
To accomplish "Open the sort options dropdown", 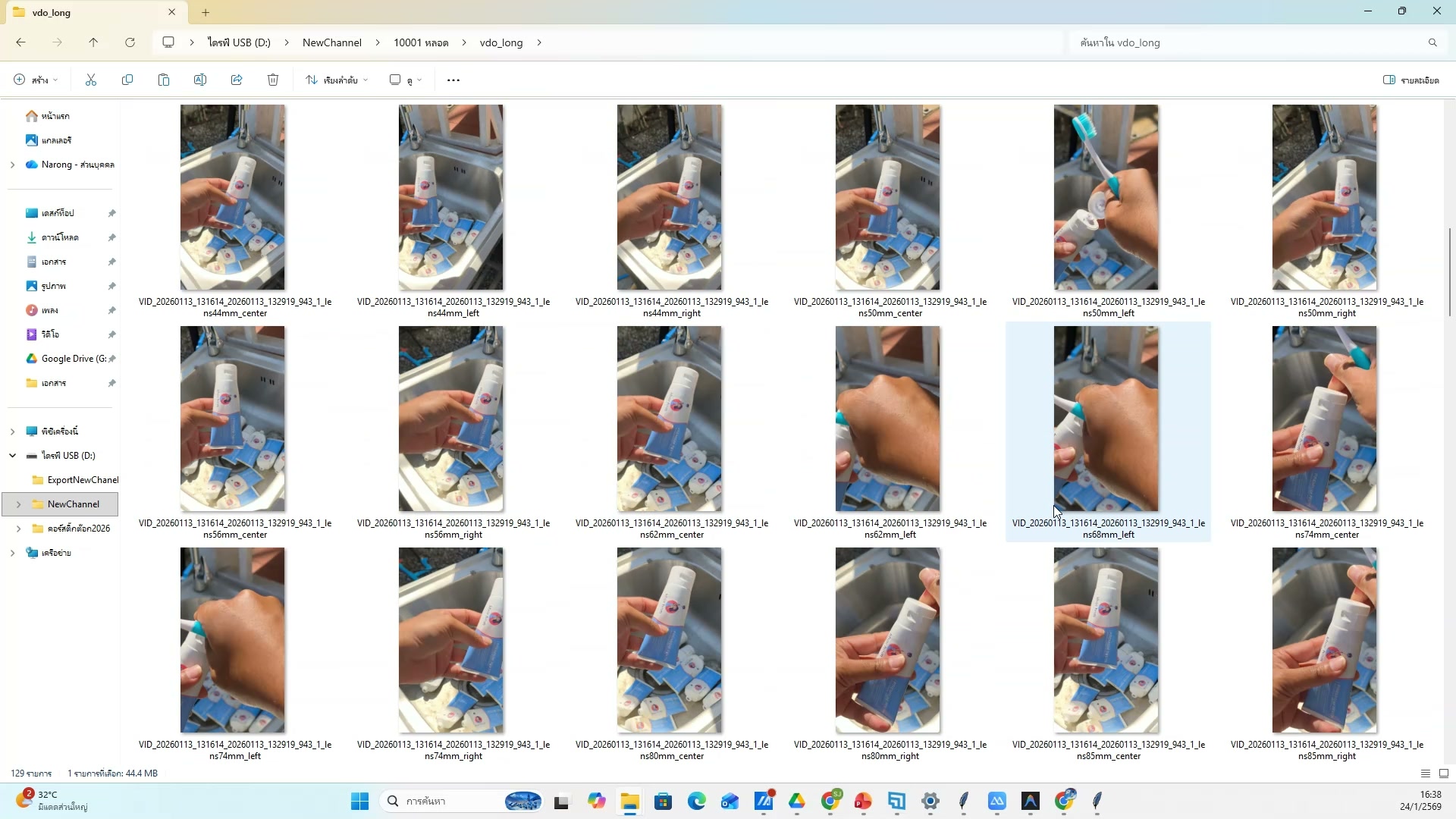I will (x=337, y=80).
